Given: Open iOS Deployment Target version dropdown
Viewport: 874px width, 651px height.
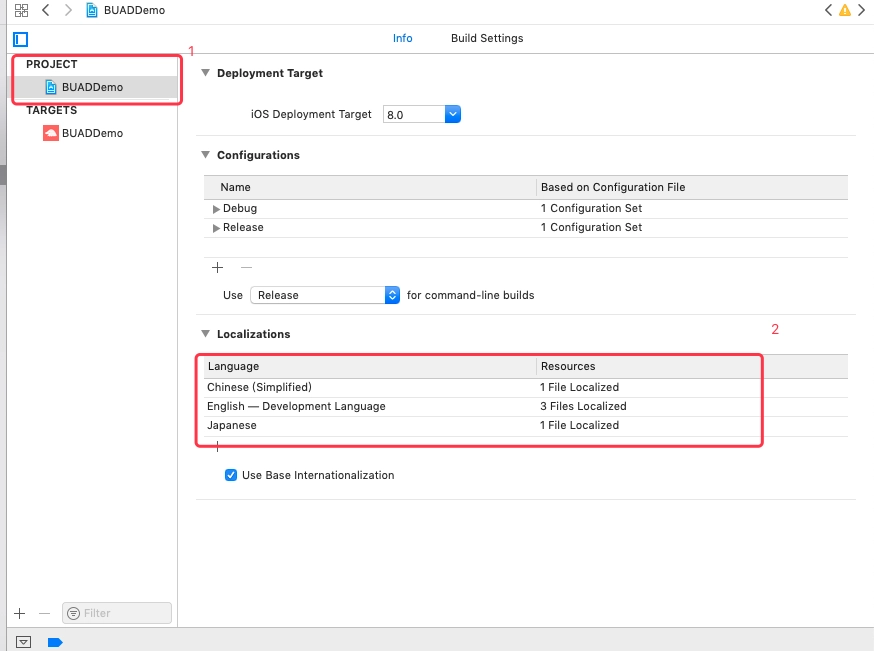Looking at the screenshot, I should click(453, 114).
